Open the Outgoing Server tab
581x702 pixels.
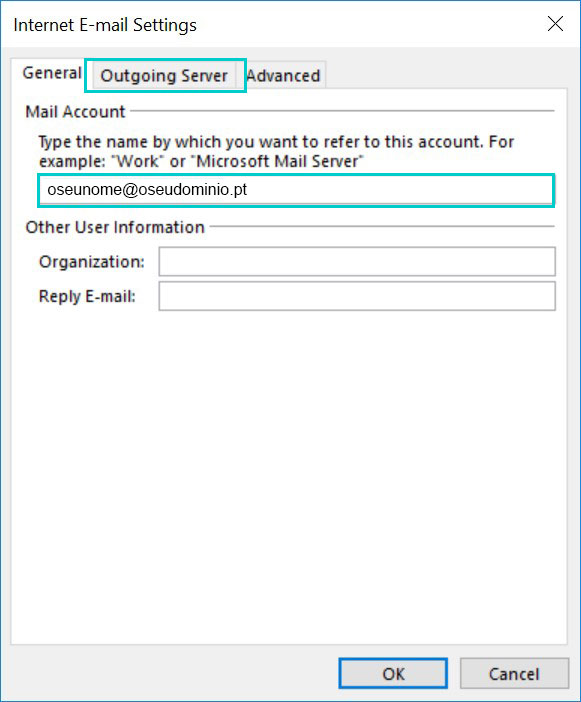(x=164, y=76)
